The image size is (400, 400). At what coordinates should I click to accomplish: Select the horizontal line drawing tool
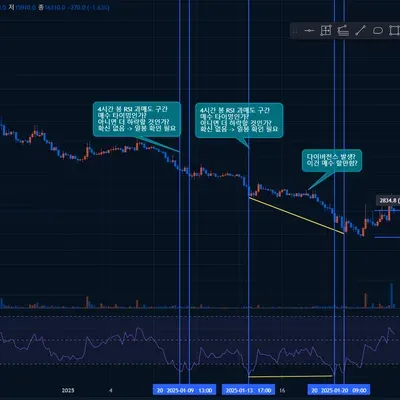[x=309, y=31]
